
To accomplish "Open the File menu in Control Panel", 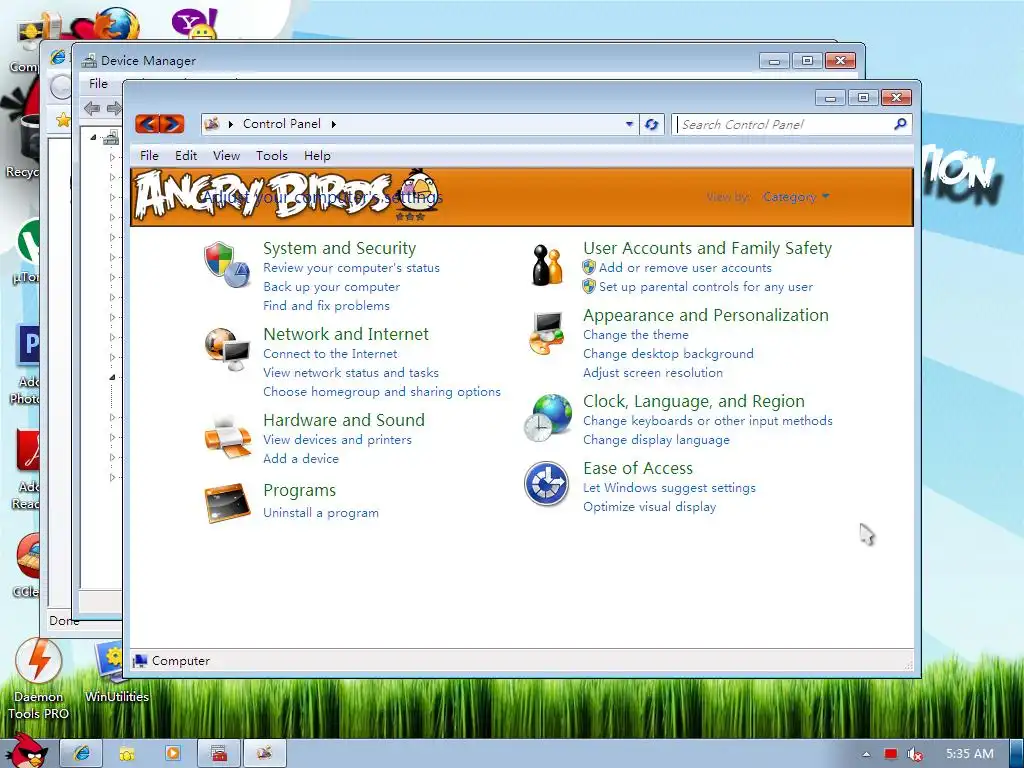I will coord(149,155).
